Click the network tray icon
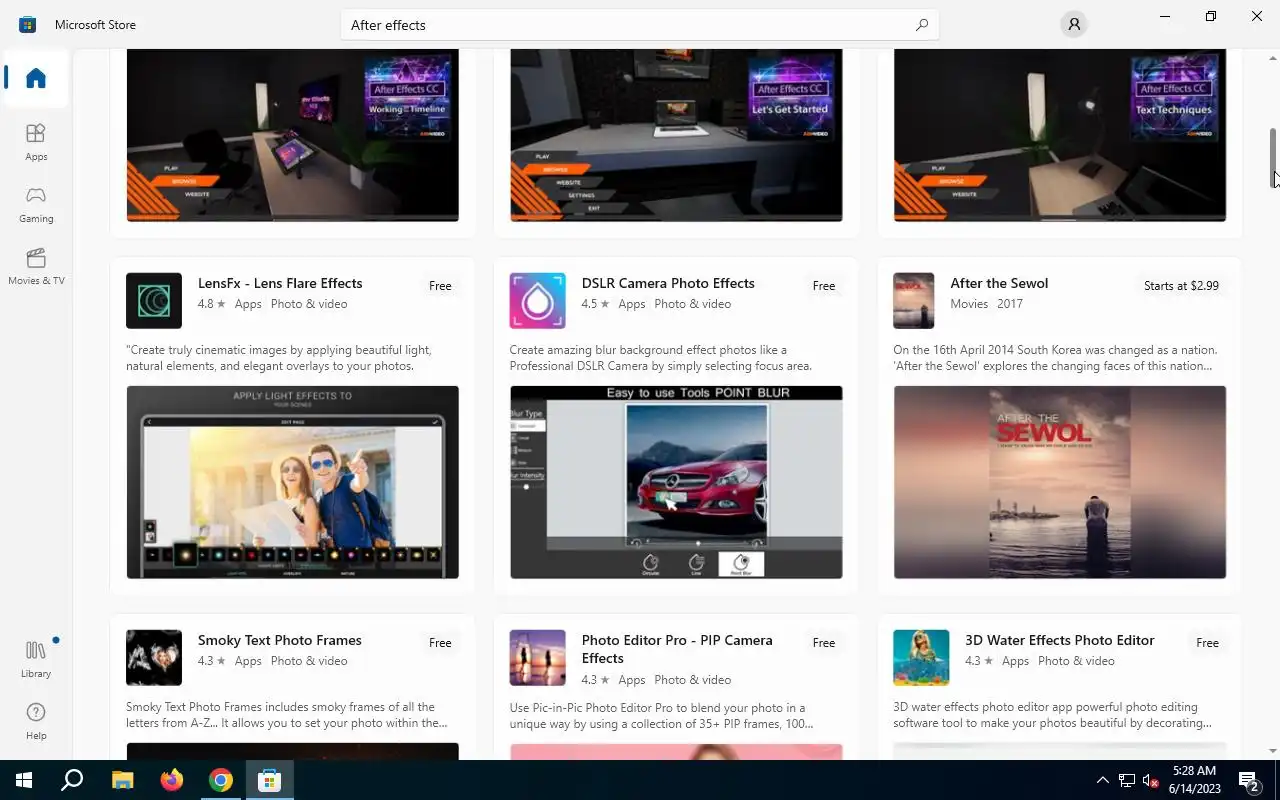The image size is (1280, 800). (x=1127, y=780)
